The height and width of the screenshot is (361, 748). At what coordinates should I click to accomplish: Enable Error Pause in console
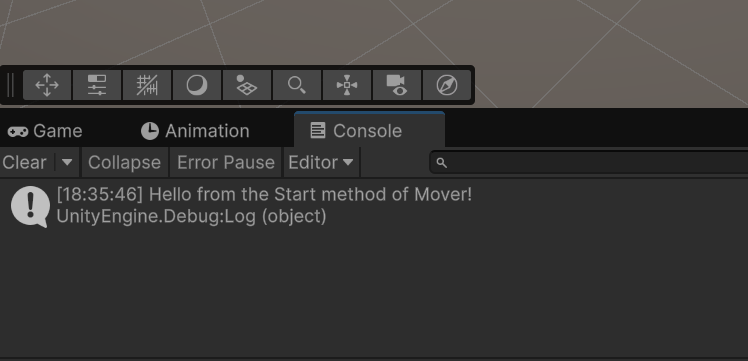[x=226, y=163]
